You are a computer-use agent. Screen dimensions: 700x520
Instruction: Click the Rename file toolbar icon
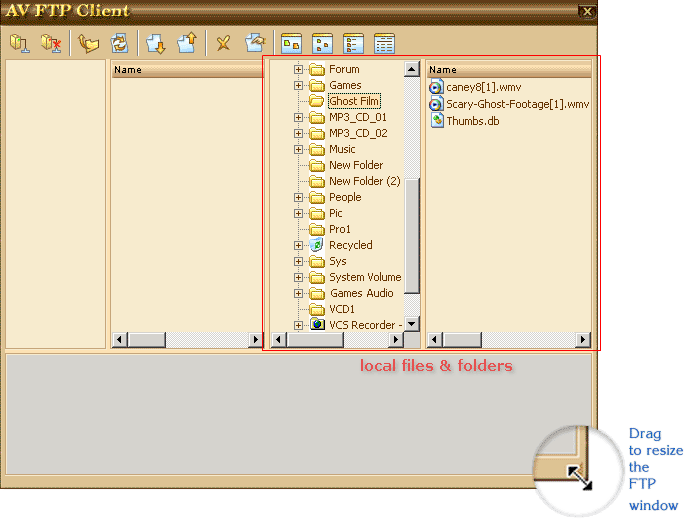pyautogui.click(x=255, y=43)
